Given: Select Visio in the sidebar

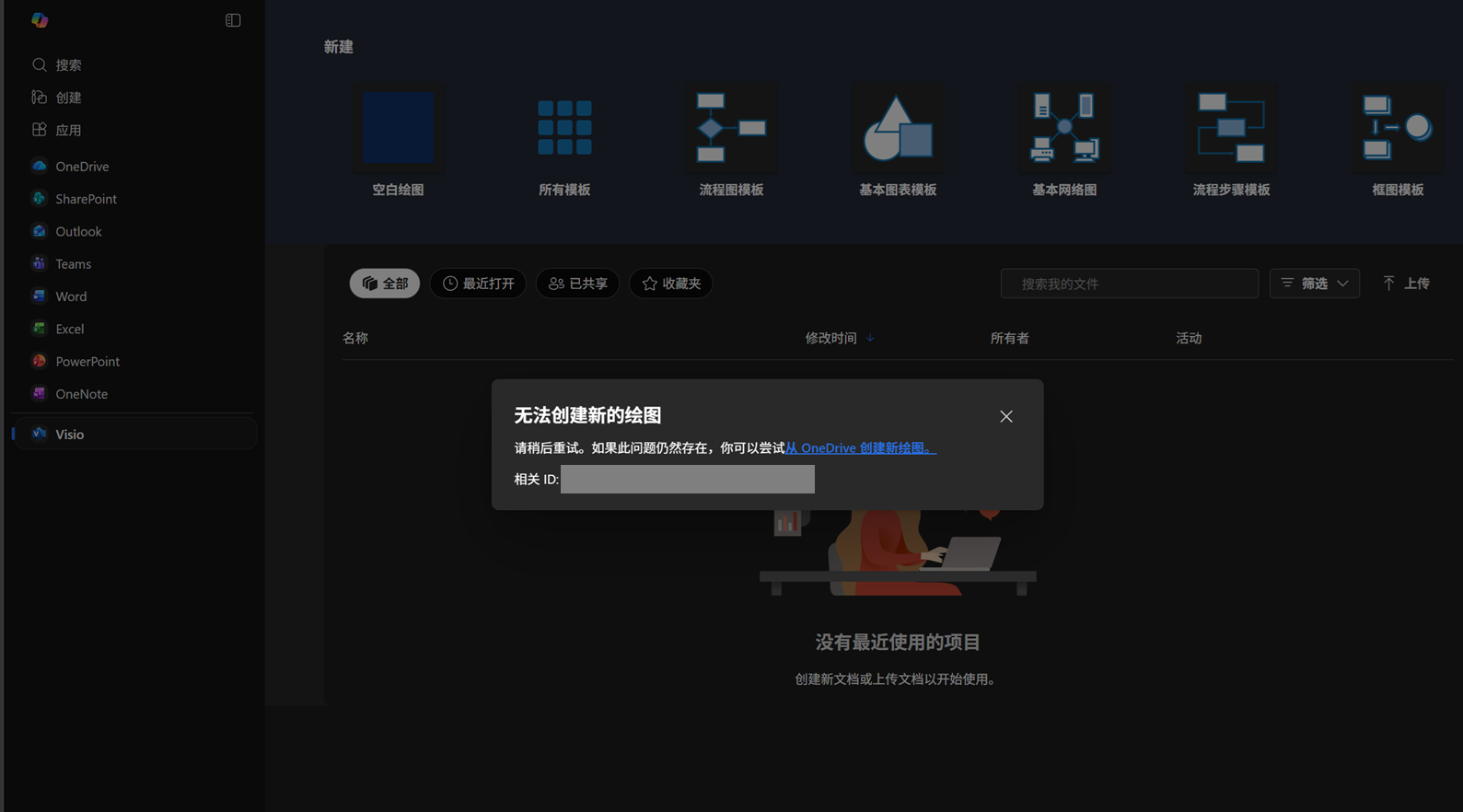Looking at the screenshot, I should [x=134, y=435].
